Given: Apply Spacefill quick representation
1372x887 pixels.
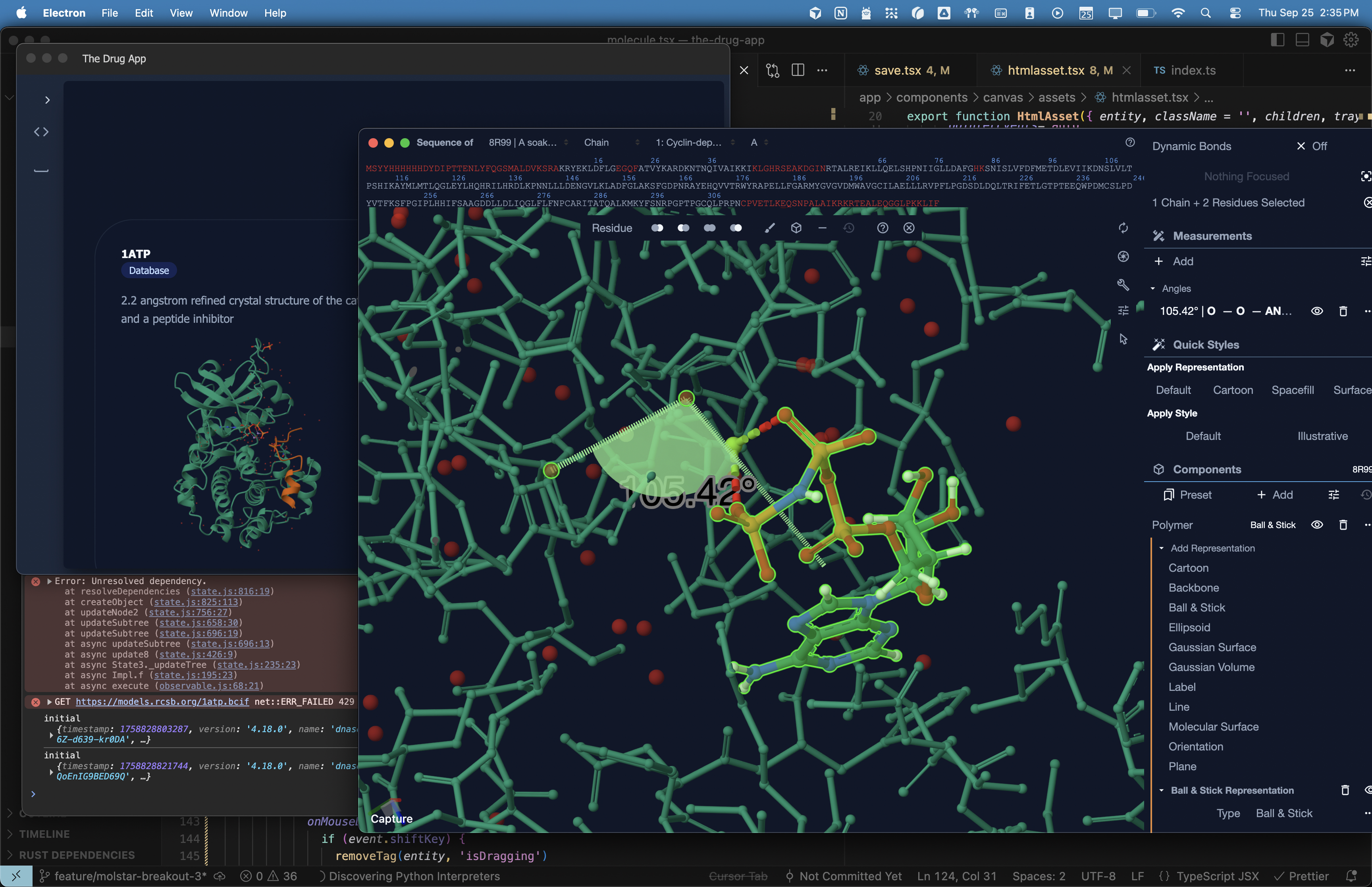Looking at the screenshot, I should pos(1293,390).
